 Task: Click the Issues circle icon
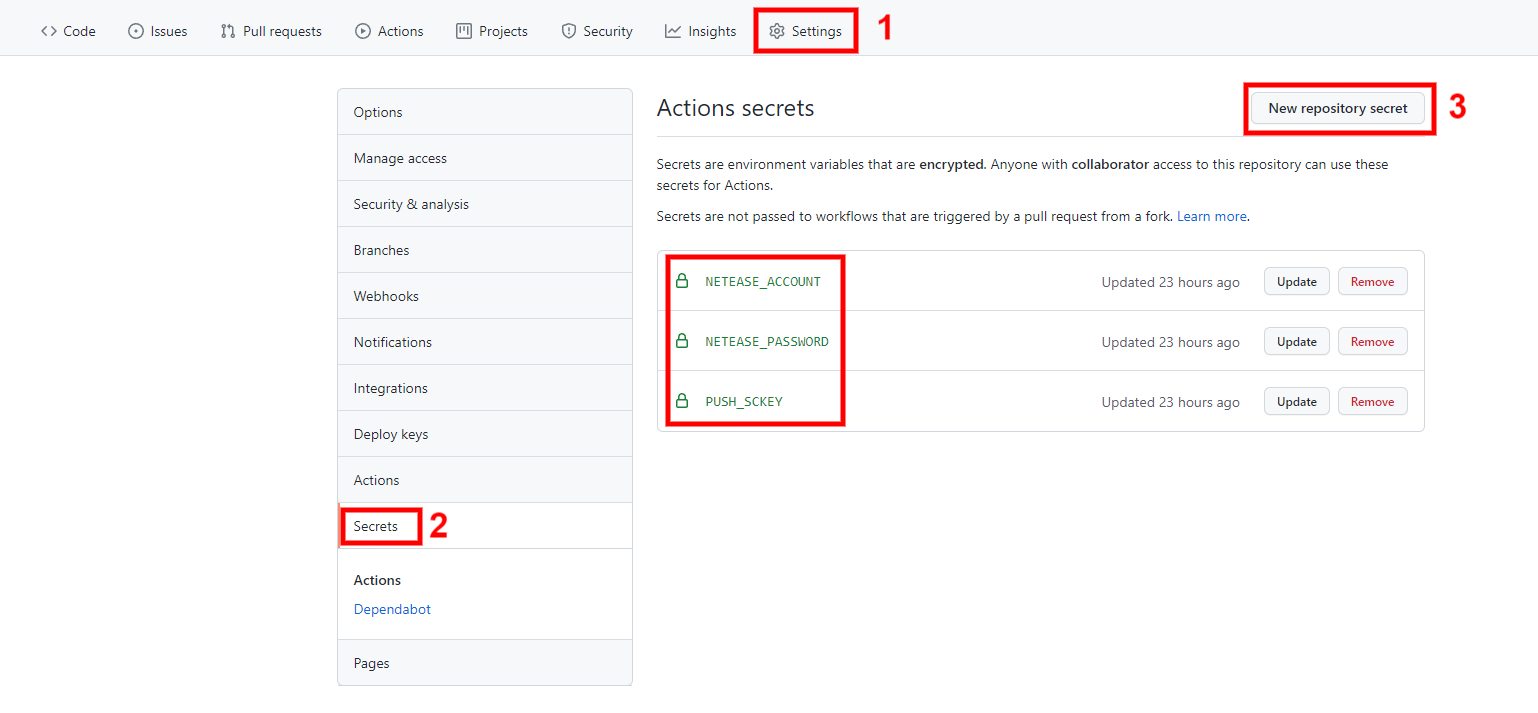tap(136, 31)
